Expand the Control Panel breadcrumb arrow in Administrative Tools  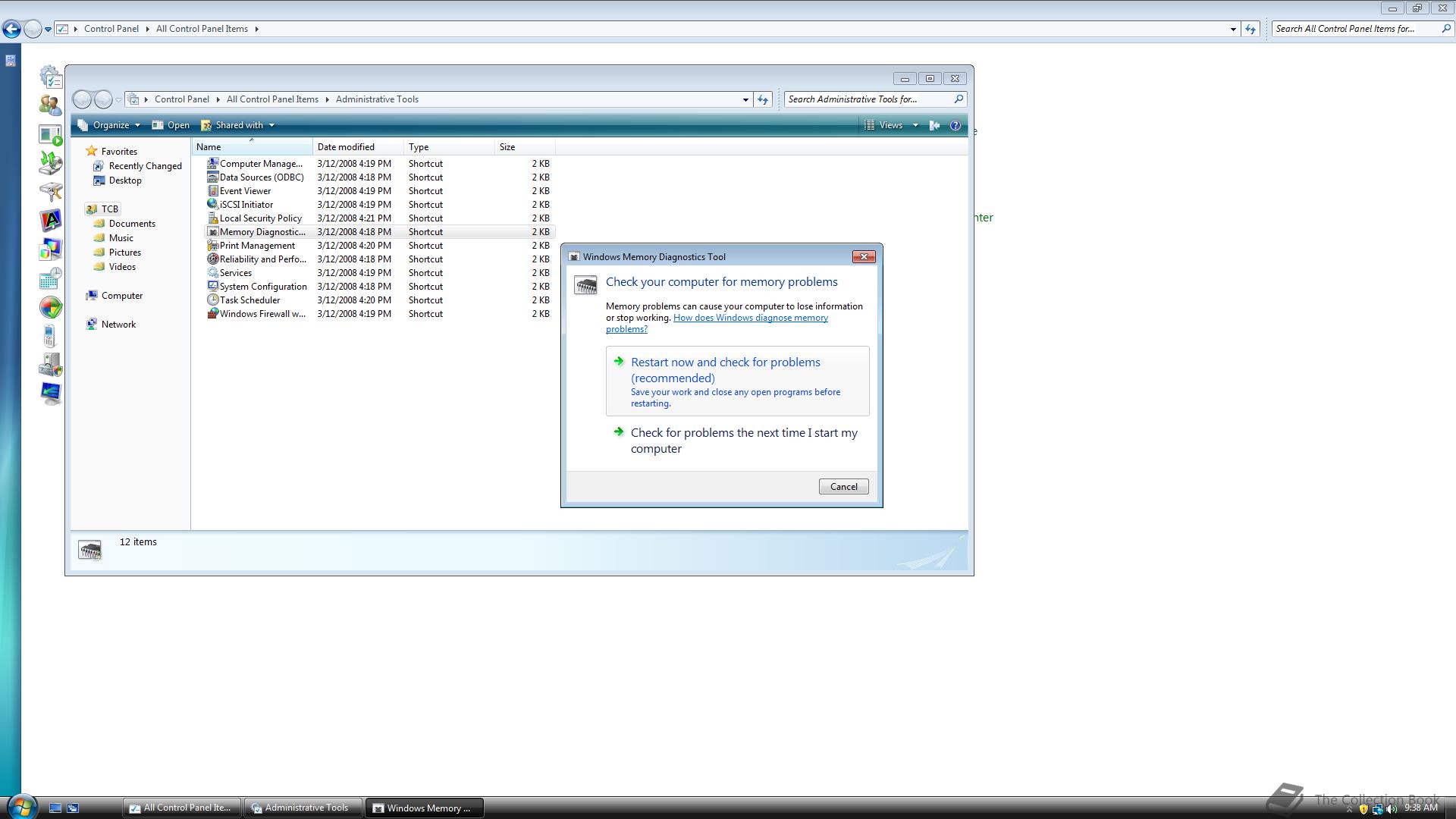point(218,99)
